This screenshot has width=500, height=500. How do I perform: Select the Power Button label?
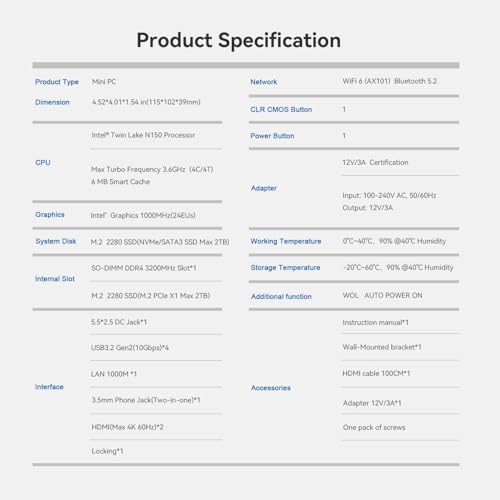272,136
